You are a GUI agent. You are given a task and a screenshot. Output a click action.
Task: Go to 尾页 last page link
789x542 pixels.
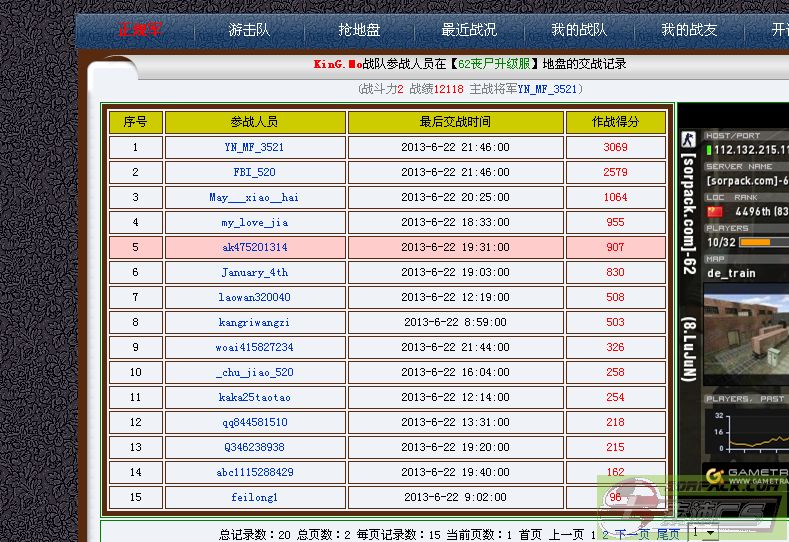pyautogui.click(x=668, y=534)
